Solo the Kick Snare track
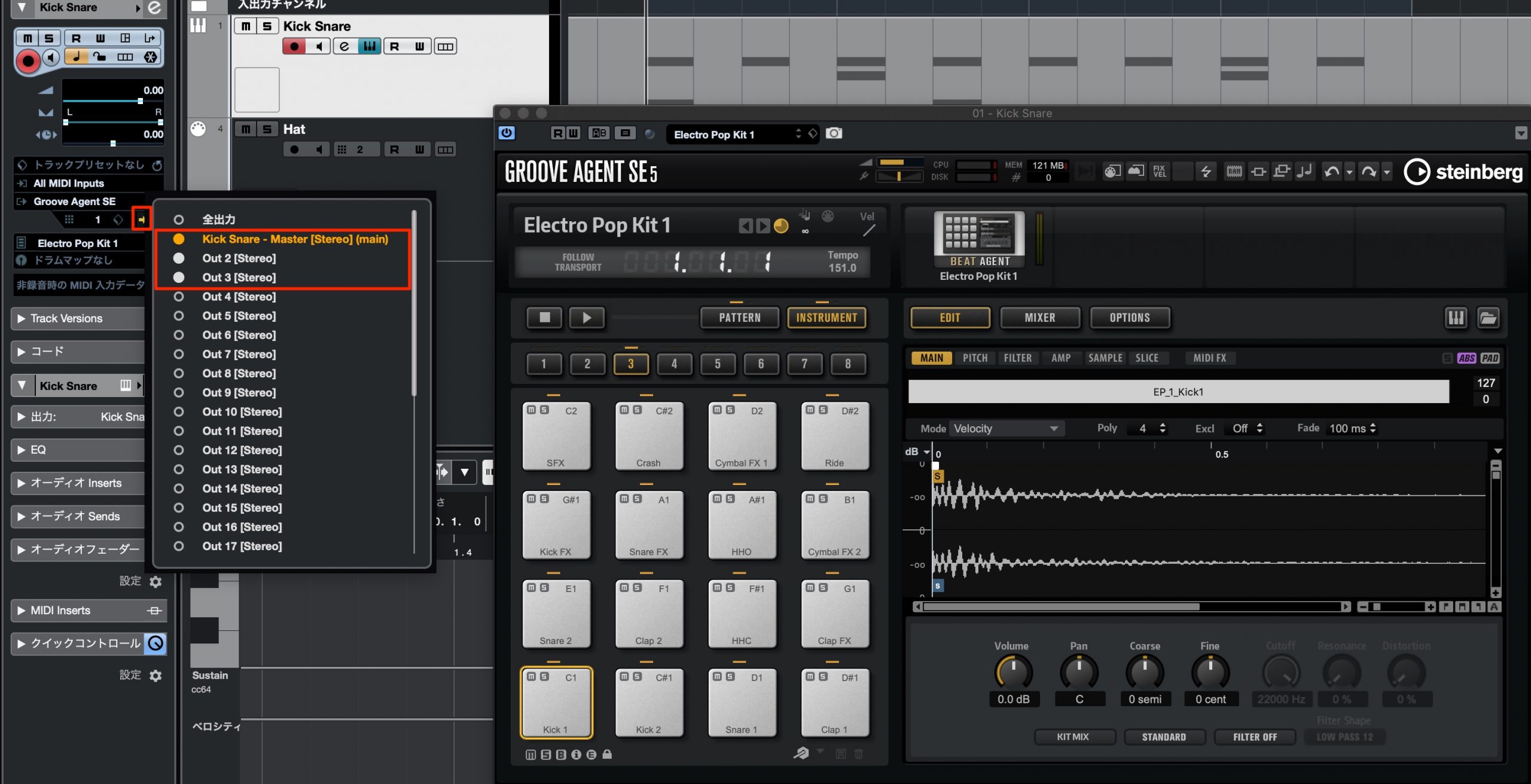This screenshot has height=784, width=1531. pyautogui.click(x=267, y=26)
